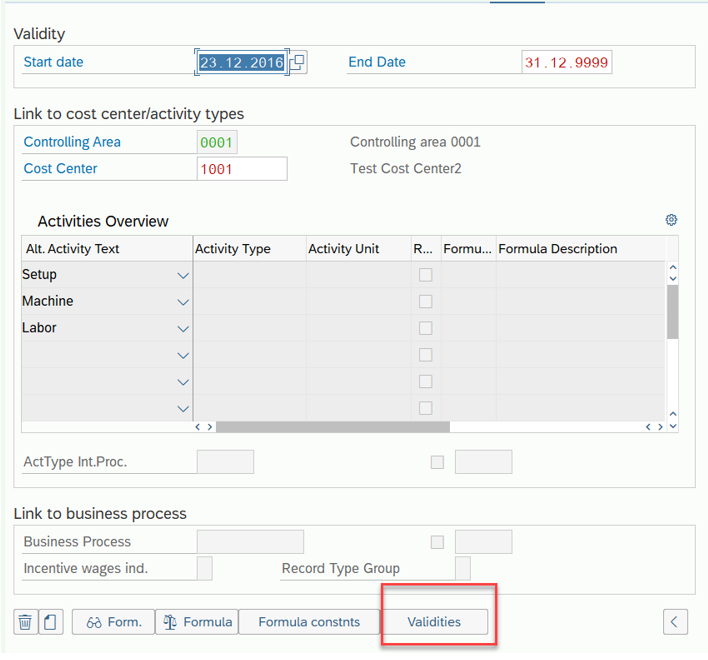Tick the reference checkbox in Machine row
Screen dimensions: 708x660
425,301
